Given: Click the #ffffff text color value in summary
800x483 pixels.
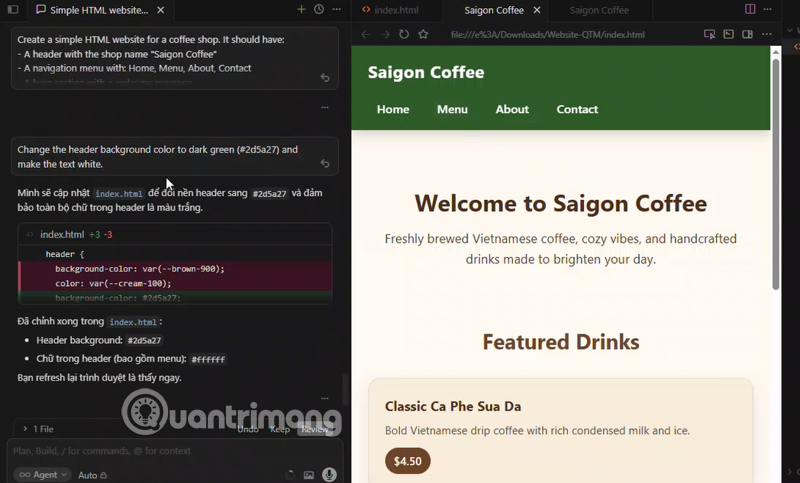Looking at the screenshot, I should [208, 359].
